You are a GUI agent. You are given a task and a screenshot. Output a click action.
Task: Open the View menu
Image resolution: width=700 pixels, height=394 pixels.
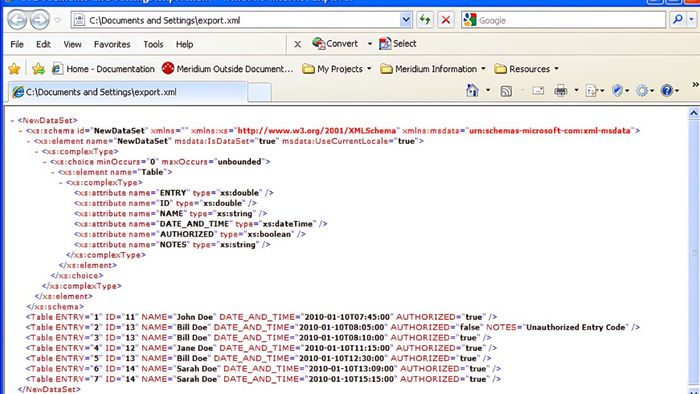pos(72,44)
